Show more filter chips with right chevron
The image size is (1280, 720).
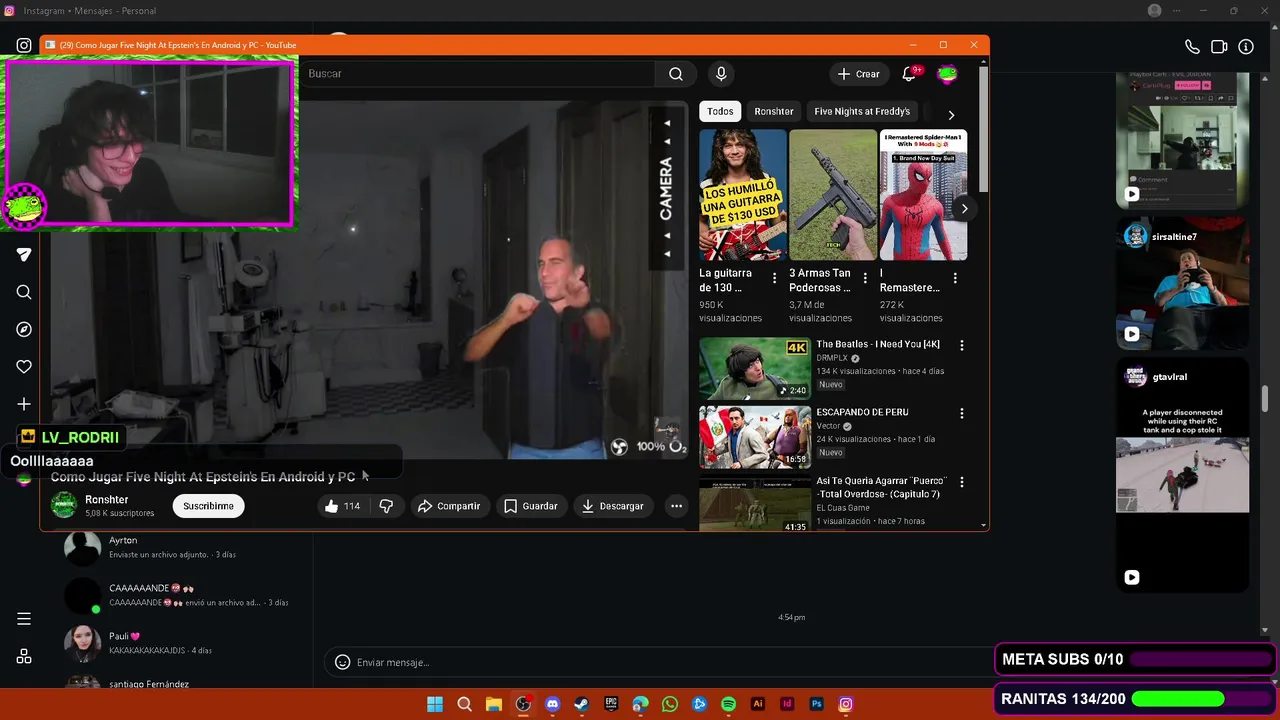click(x=951, y=115)
